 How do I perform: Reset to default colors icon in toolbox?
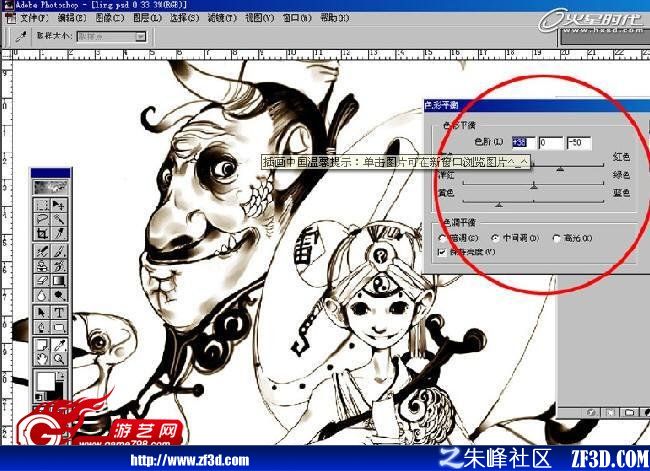click(x=39, y=397)
